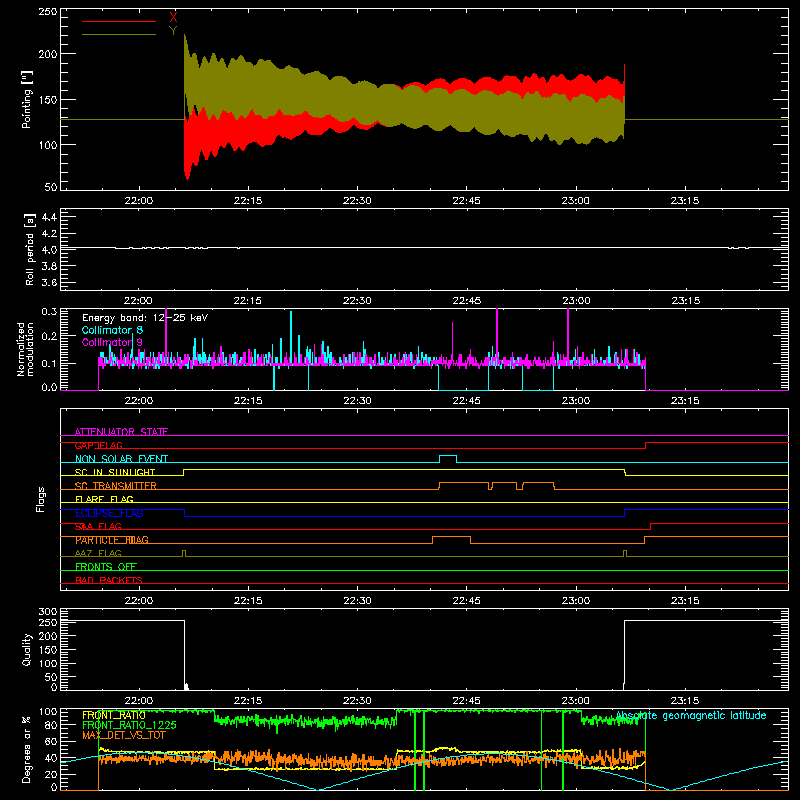Click the 'Normalized modulation' axis title

(x=25, y=349)
